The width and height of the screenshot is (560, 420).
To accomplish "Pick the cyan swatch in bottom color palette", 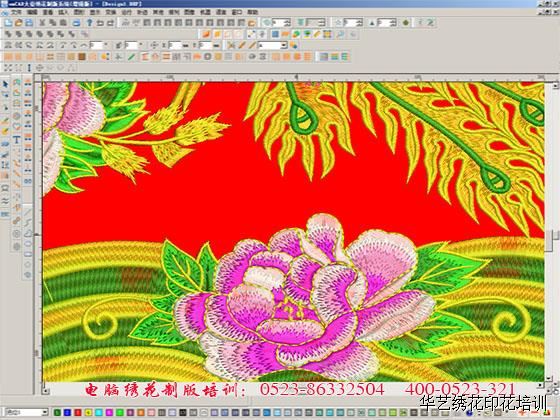I will [x=99, y=412].
